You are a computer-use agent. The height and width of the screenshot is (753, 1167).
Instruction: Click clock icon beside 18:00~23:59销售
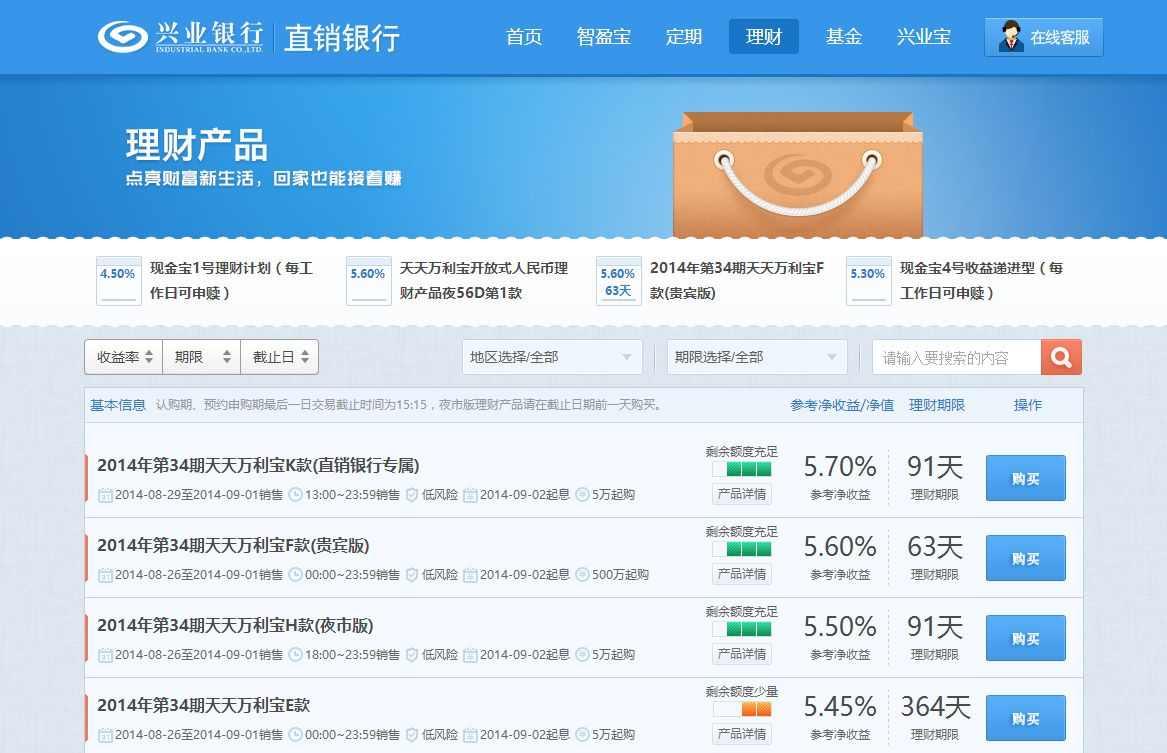295,654
